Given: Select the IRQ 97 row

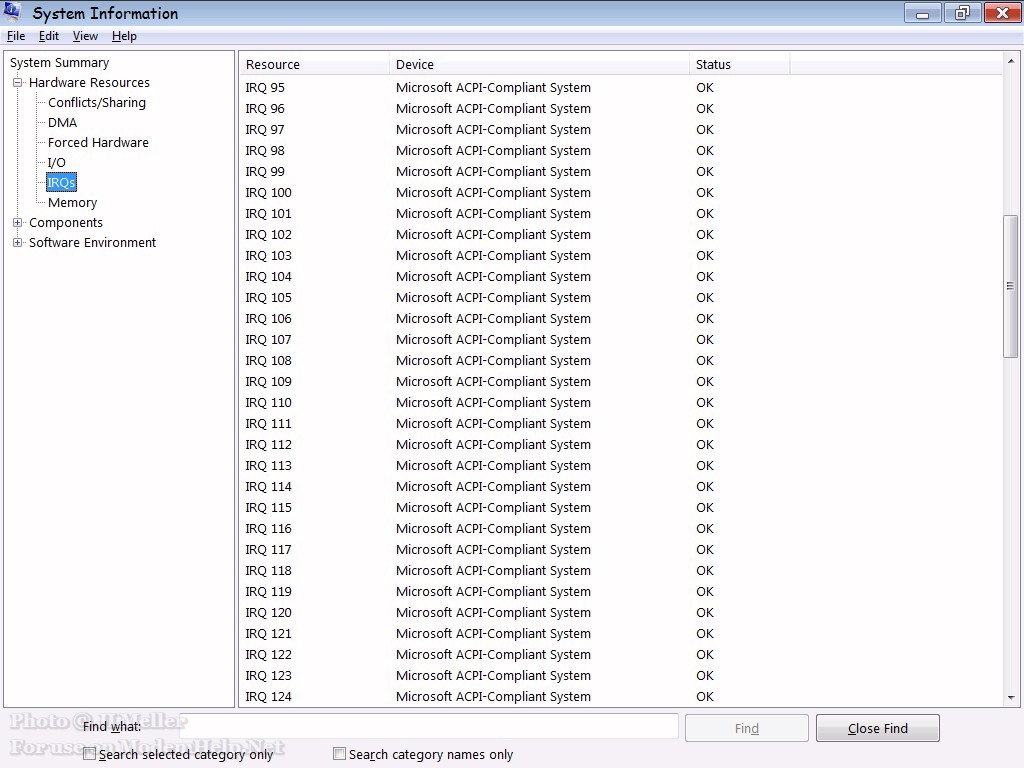Looking at the screenshot, I should pyautogui.click(x=620, y=129).
